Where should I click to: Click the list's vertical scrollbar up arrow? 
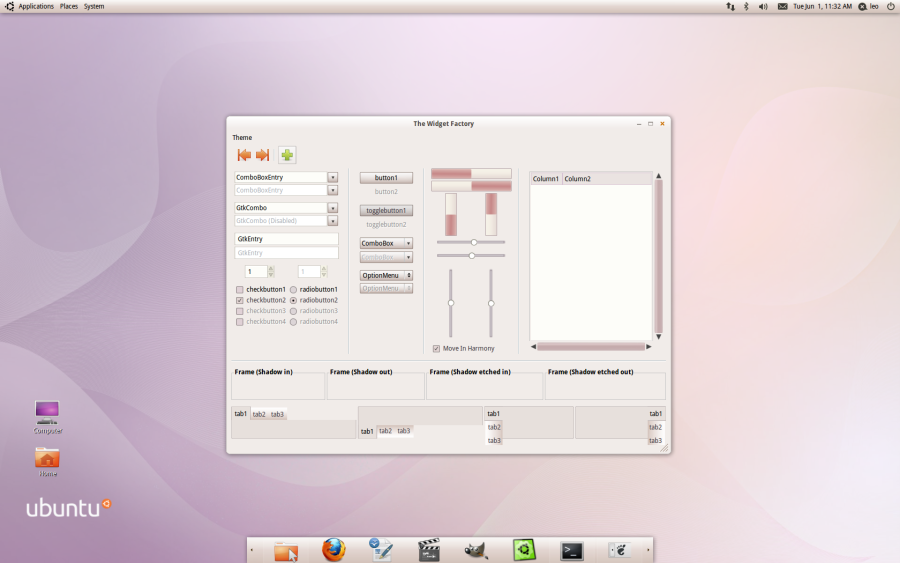[659, 176]
